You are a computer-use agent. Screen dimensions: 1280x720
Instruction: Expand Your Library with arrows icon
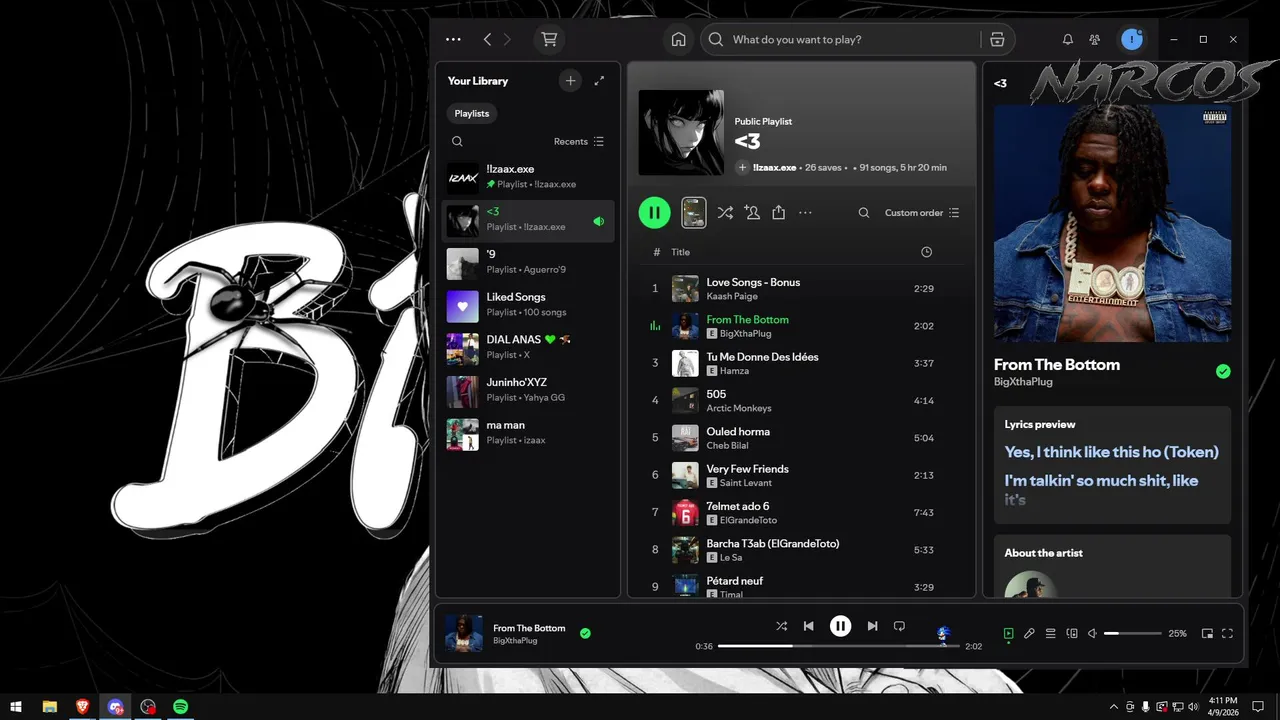click(599, 81)
